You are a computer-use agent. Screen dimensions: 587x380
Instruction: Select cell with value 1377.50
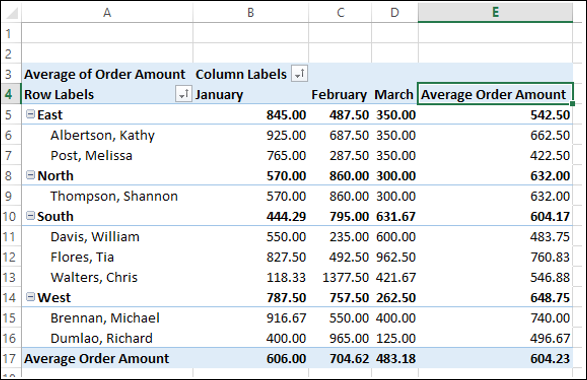(340, 277)
